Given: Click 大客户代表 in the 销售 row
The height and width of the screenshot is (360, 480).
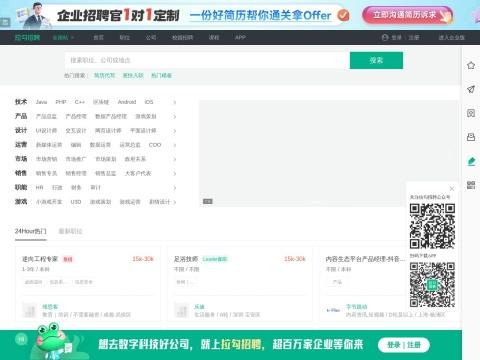Looking at the screenshot, I should pyautogui.click(x=138, y=173).
